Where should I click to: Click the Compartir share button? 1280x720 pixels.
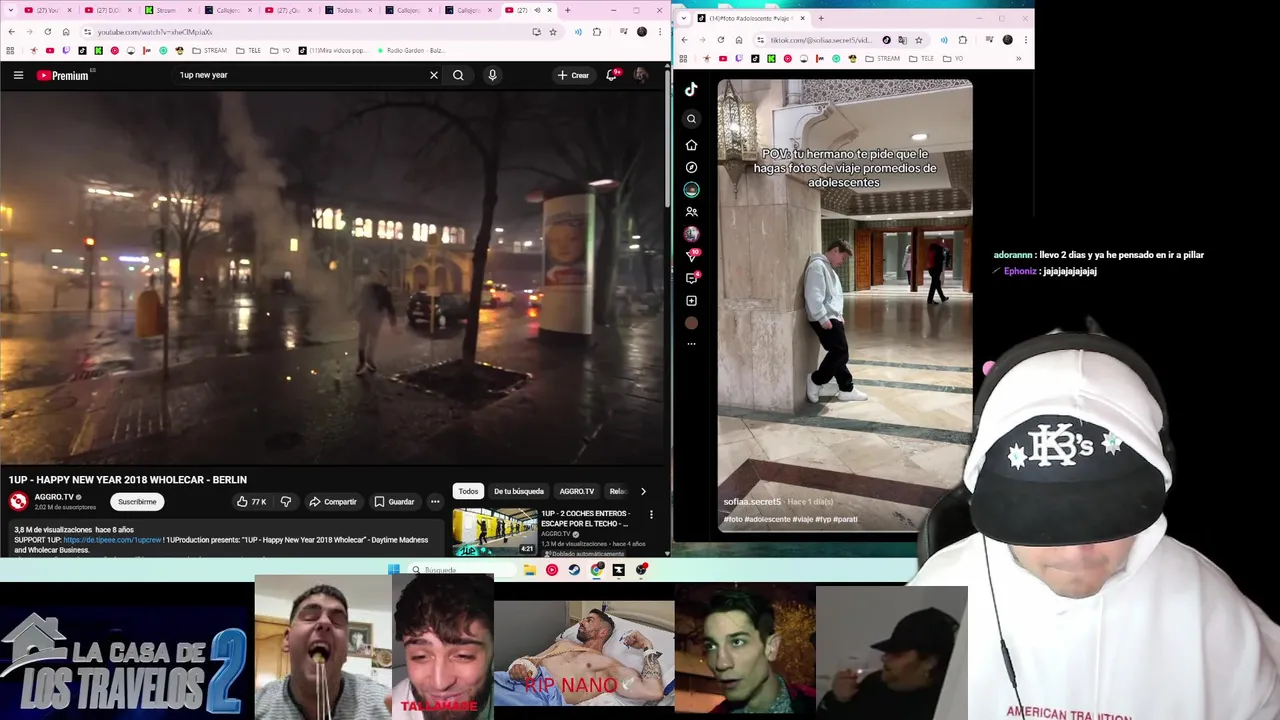(x=333, y=502)
